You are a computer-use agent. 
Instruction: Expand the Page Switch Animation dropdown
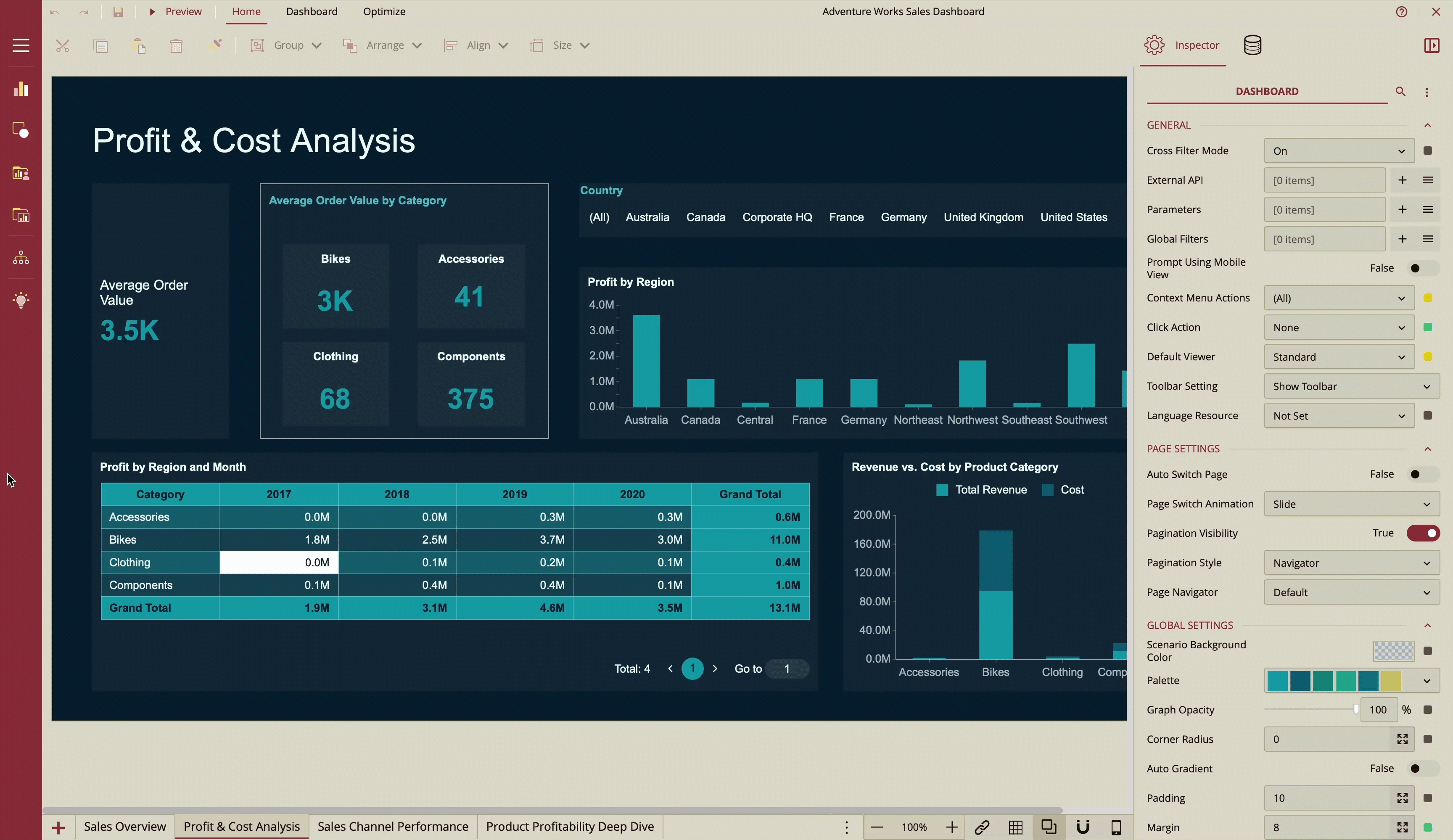[1351, 504]
